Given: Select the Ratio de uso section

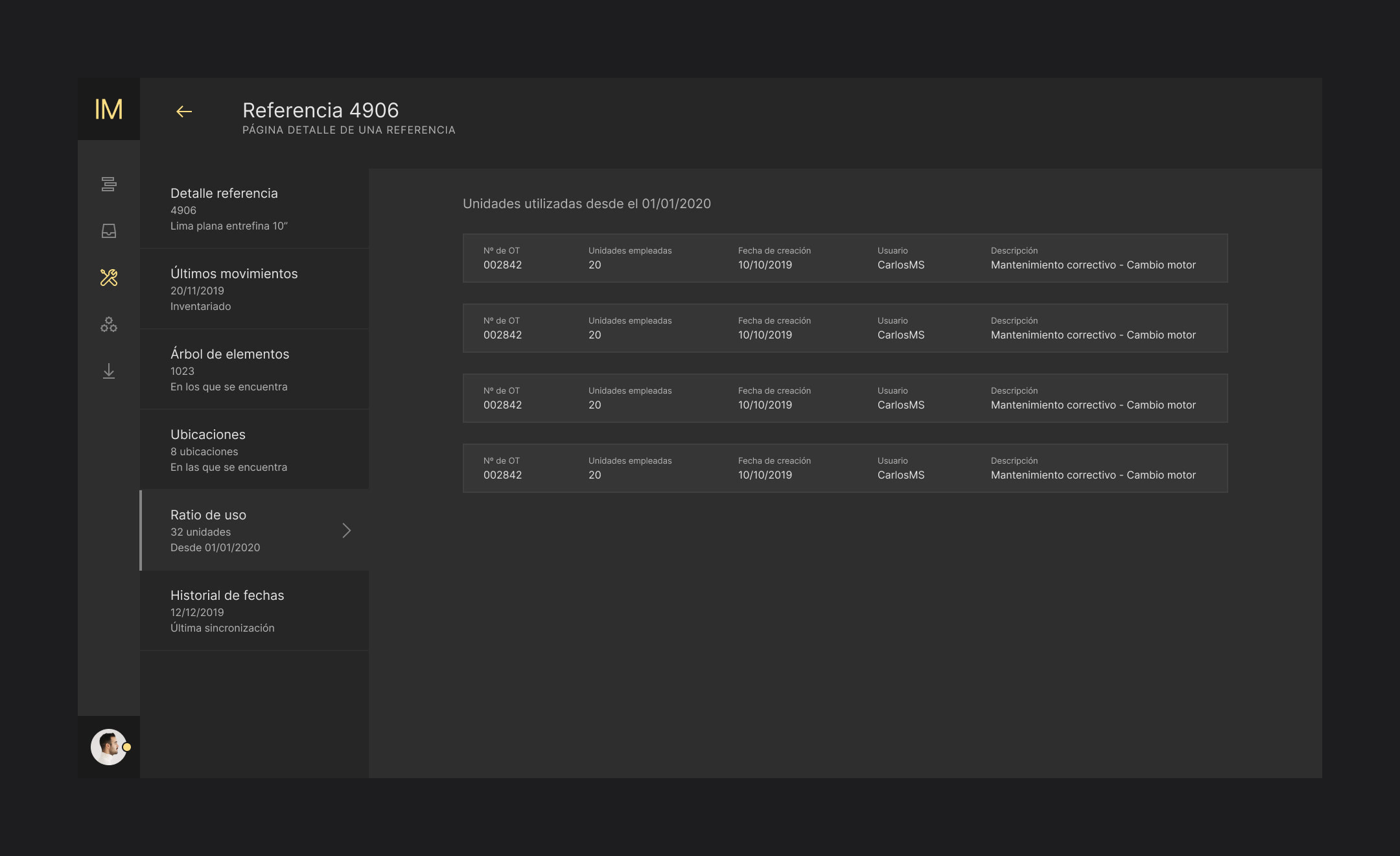Looking at the screenshot, I should 254,530.
